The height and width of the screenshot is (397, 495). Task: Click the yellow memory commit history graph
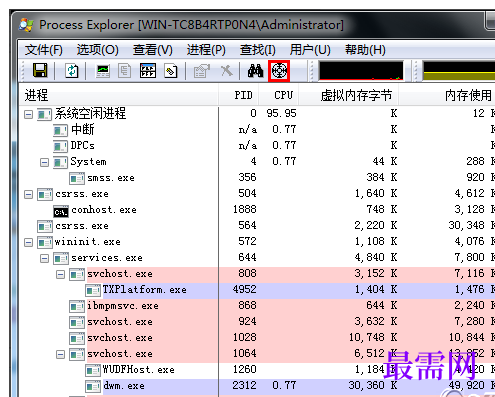[459, 70]
